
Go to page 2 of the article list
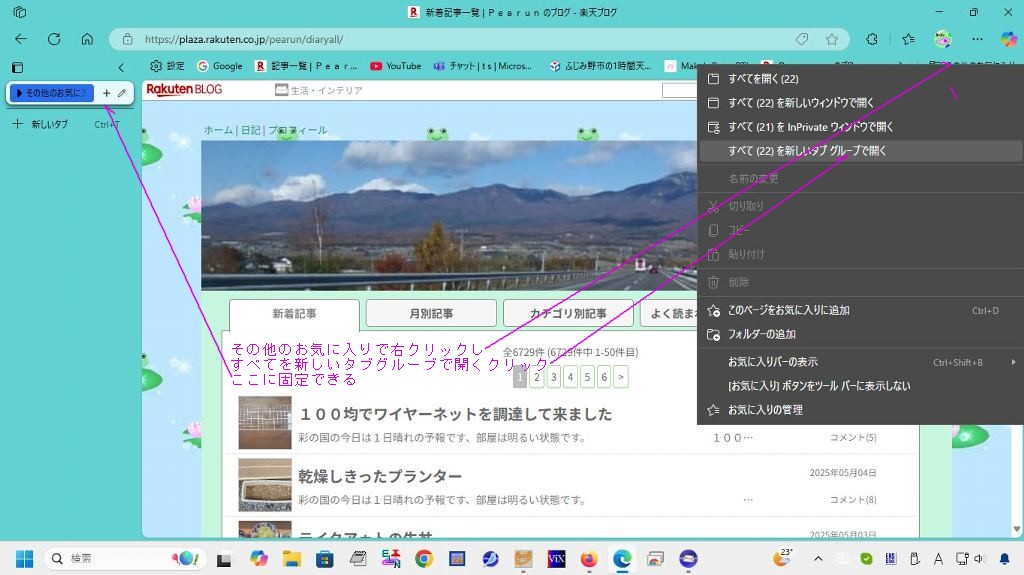(537, 377)
